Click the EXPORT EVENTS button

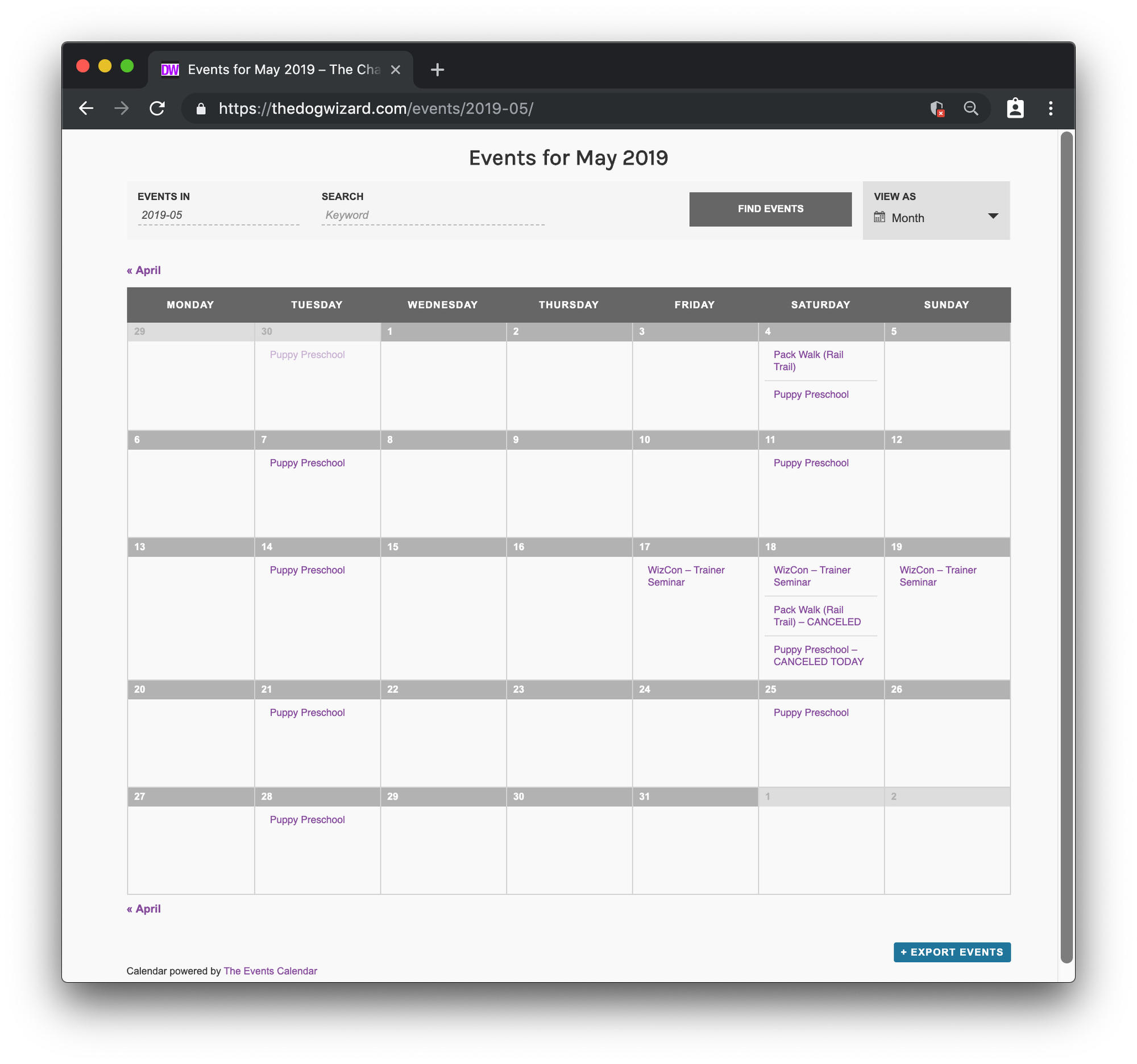click(x=952, y=951)
